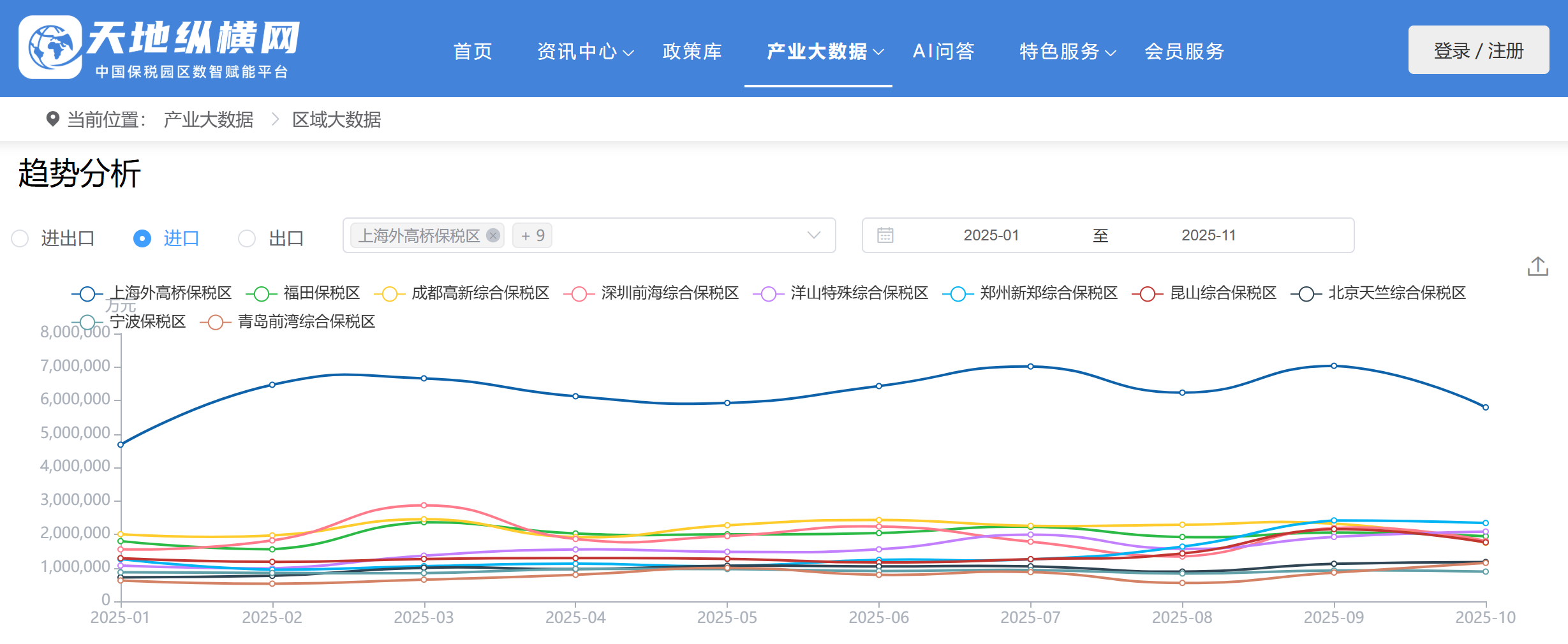
Task: Toggle 昆山综合保税区 legend icon
Action: click(x=1147, y=293)
